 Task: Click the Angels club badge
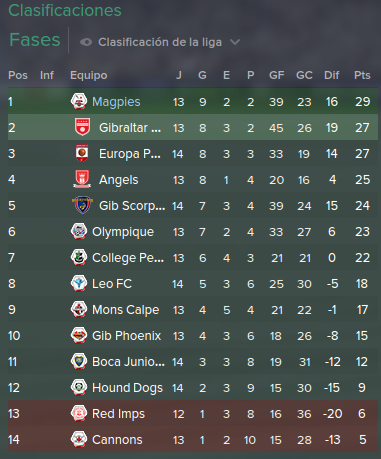coord(82,179)
